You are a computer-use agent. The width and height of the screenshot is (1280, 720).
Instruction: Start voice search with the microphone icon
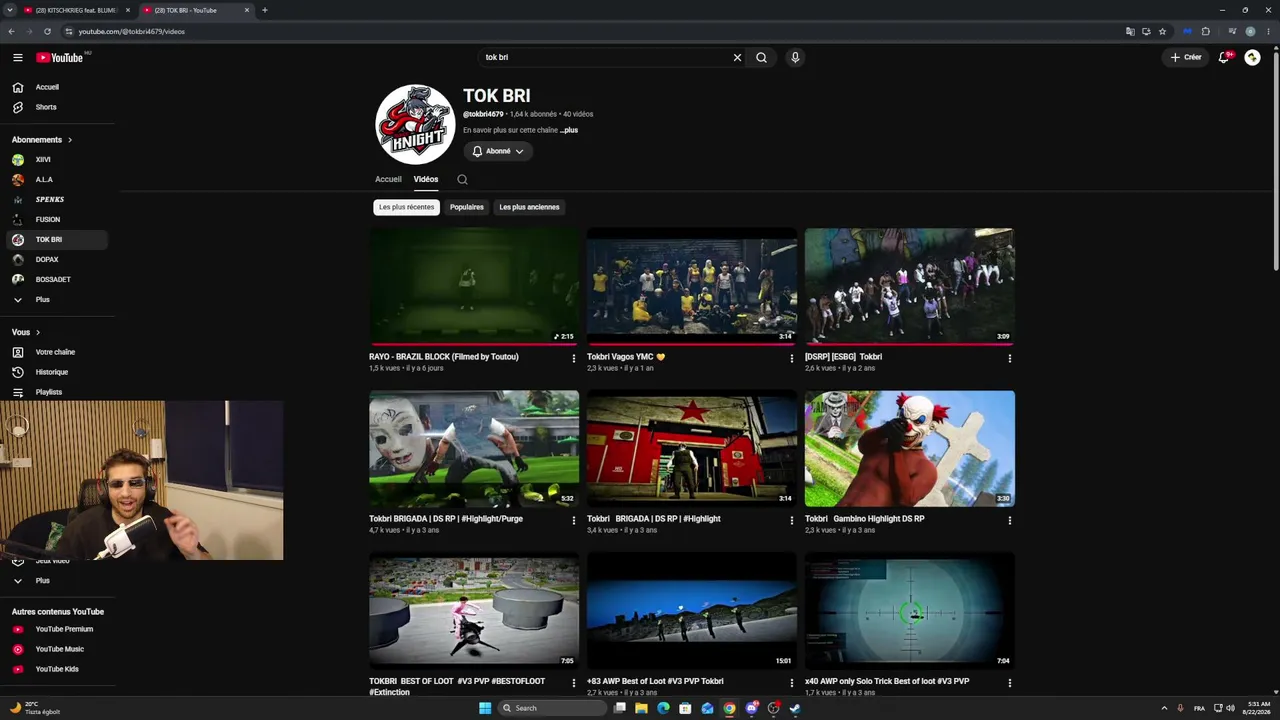point(795,58)
